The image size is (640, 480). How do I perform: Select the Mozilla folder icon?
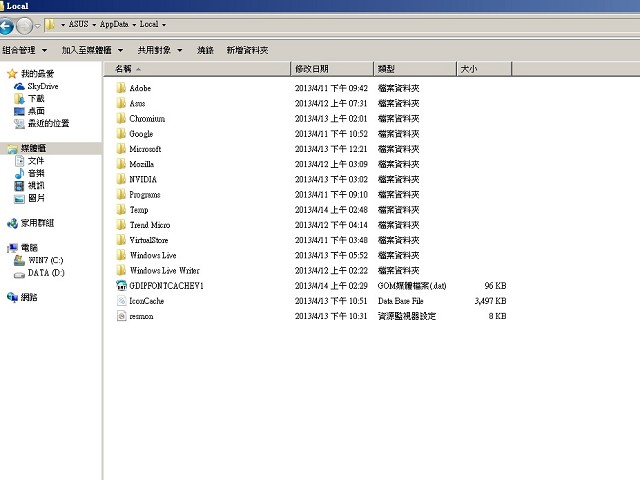coord(121,164)
